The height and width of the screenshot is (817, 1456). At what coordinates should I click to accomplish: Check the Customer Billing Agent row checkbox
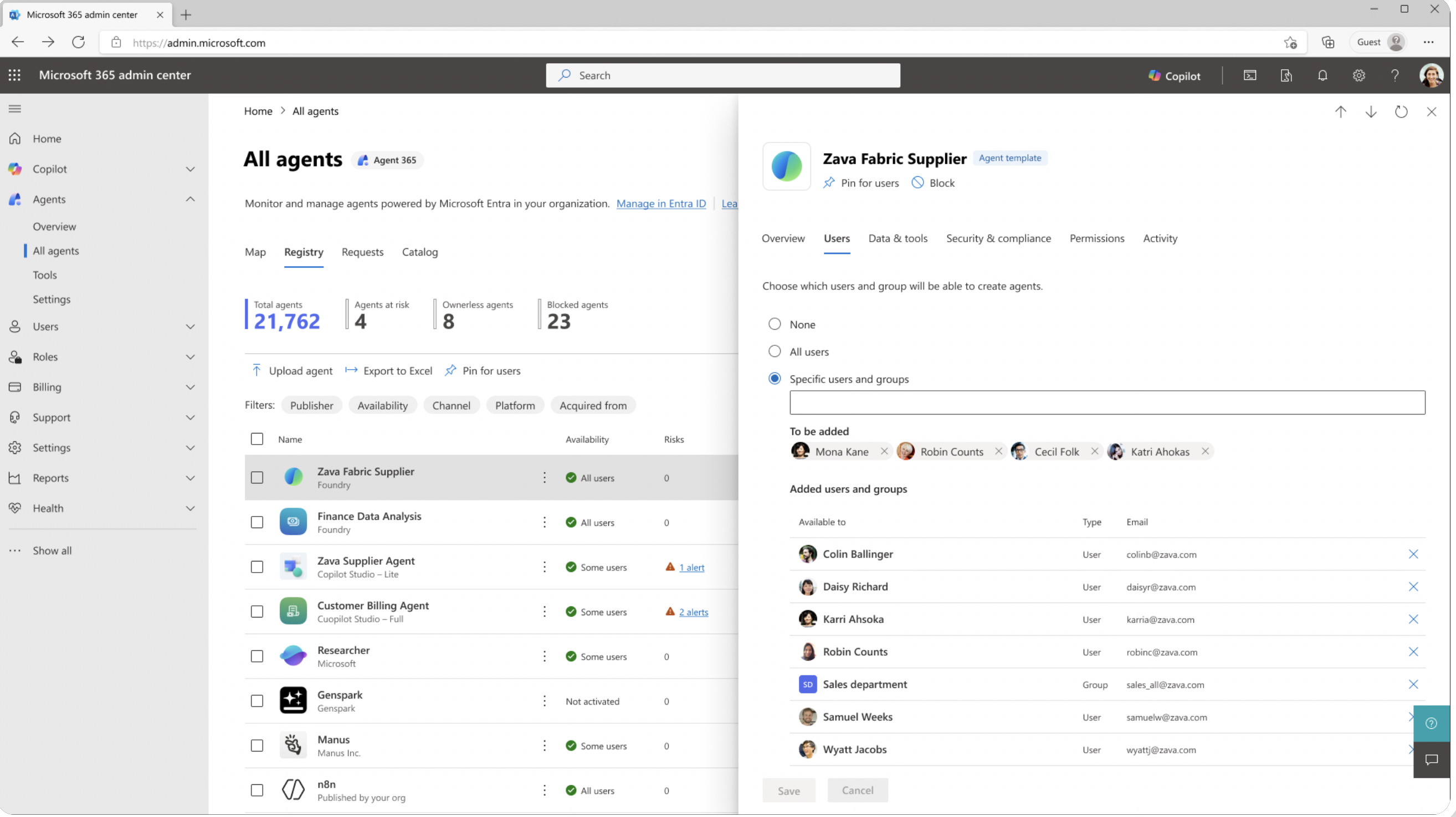click(x=257, y=612)
